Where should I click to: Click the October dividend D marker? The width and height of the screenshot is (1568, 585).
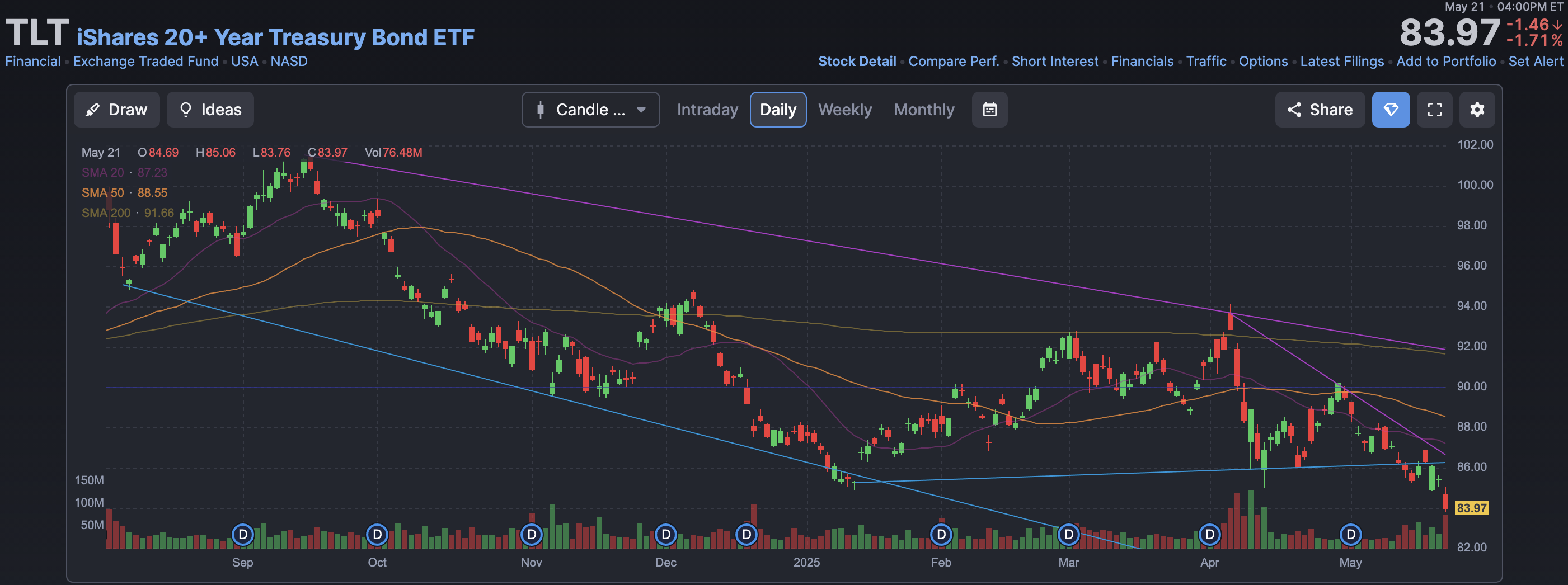pos(377,535)
